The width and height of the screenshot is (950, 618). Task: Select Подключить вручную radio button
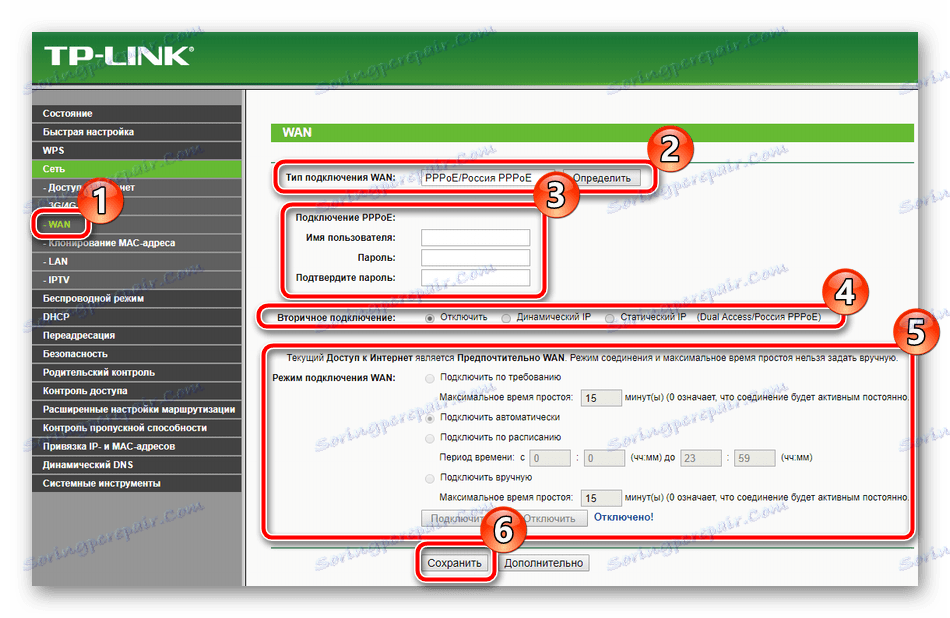point(430,478)
